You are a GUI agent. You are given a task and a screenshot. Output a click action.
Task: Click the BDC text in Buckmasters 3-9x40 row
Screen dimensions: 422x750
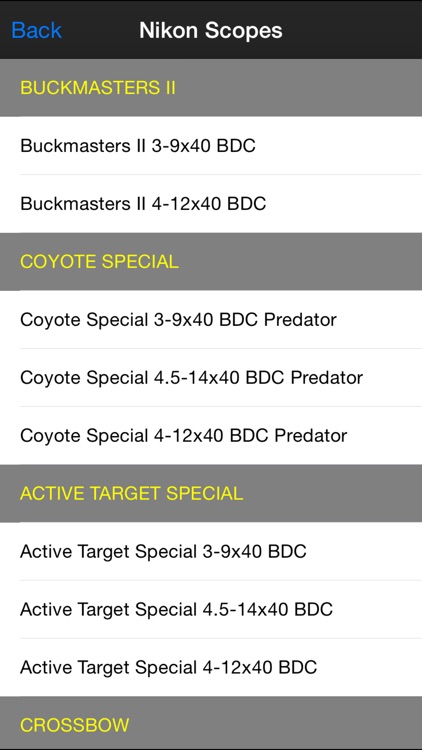tap(236, 145)
